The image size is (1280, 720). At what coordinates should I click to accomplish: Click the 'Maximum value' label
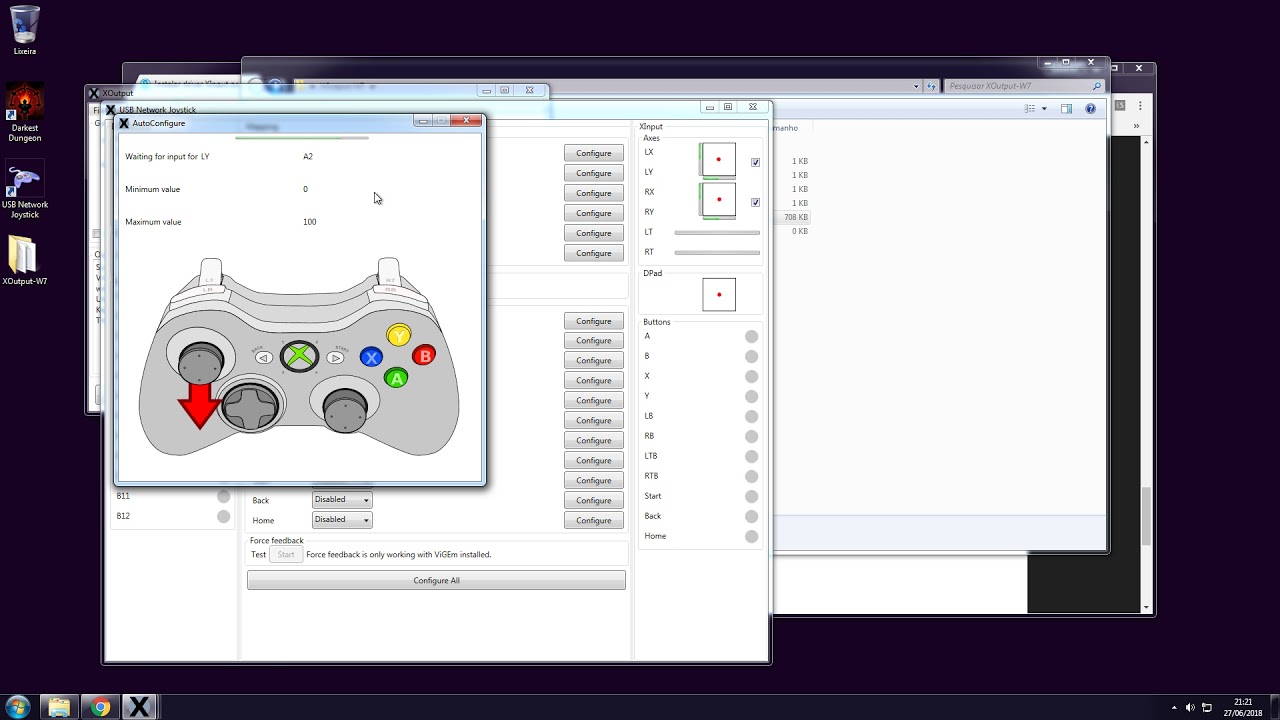(x=153, y=222)
